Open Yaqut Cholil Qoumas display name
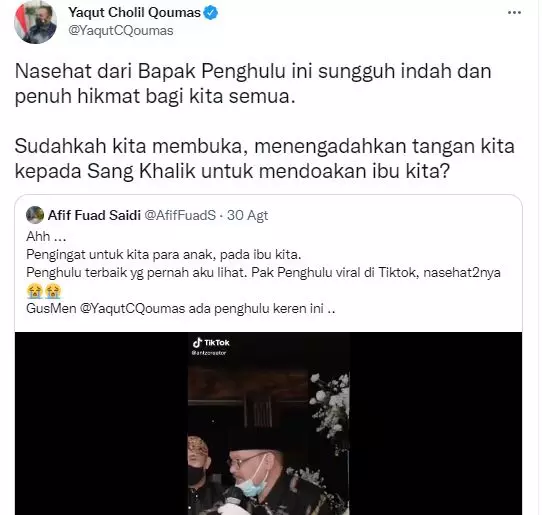 134,12
